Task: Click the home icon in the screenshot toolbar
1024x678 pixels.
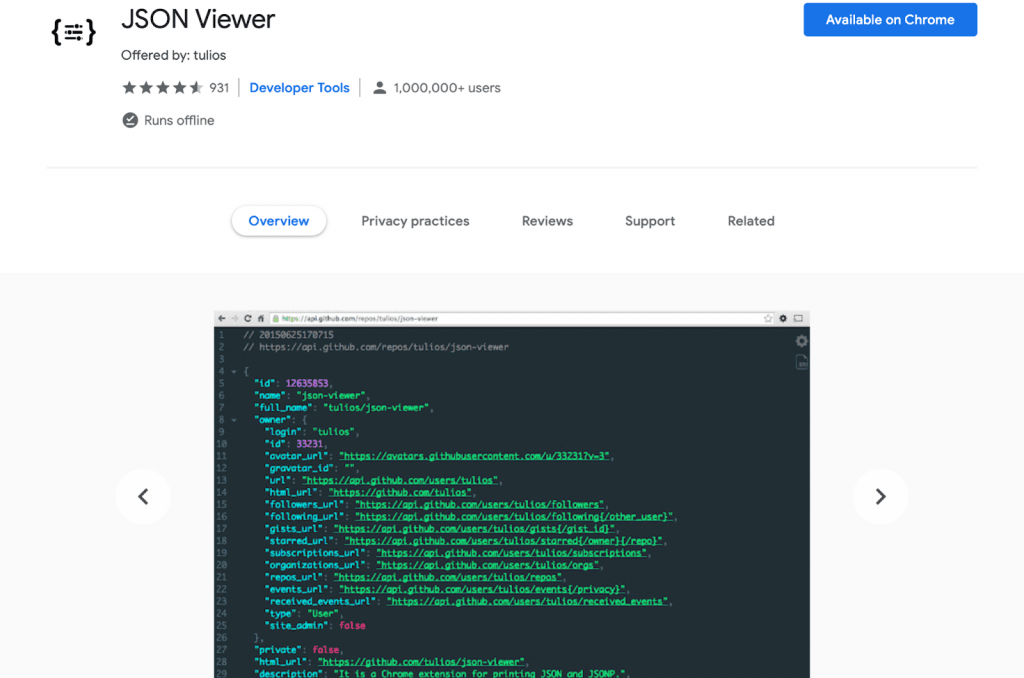Action: [x=260, y=318]
